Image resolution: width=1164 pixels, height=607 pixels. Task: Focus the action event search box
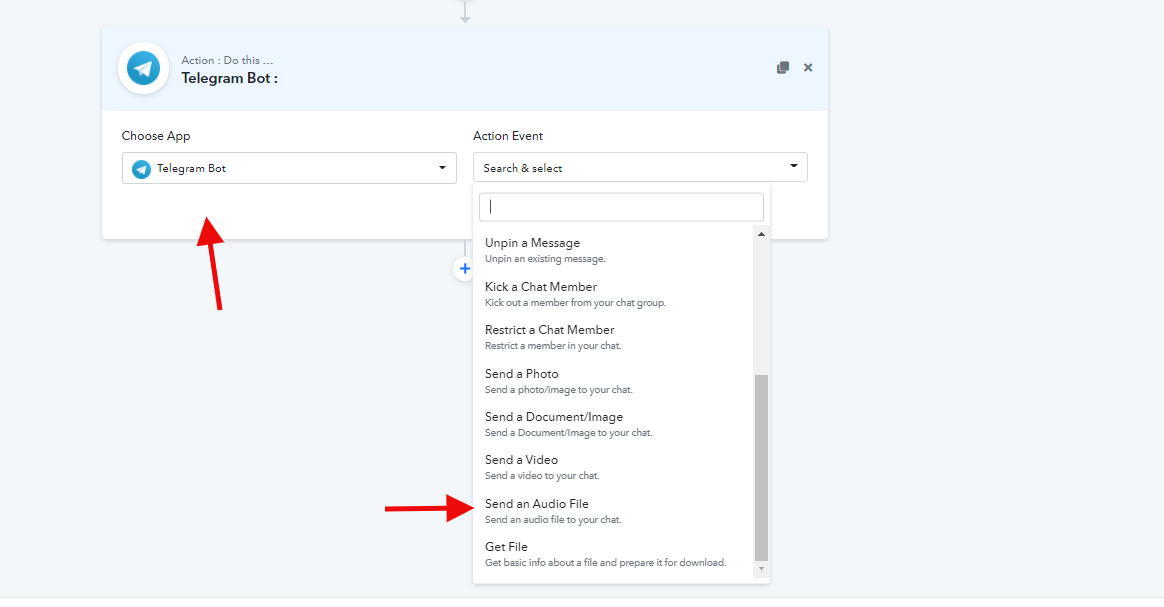click(x=621, y=207)
